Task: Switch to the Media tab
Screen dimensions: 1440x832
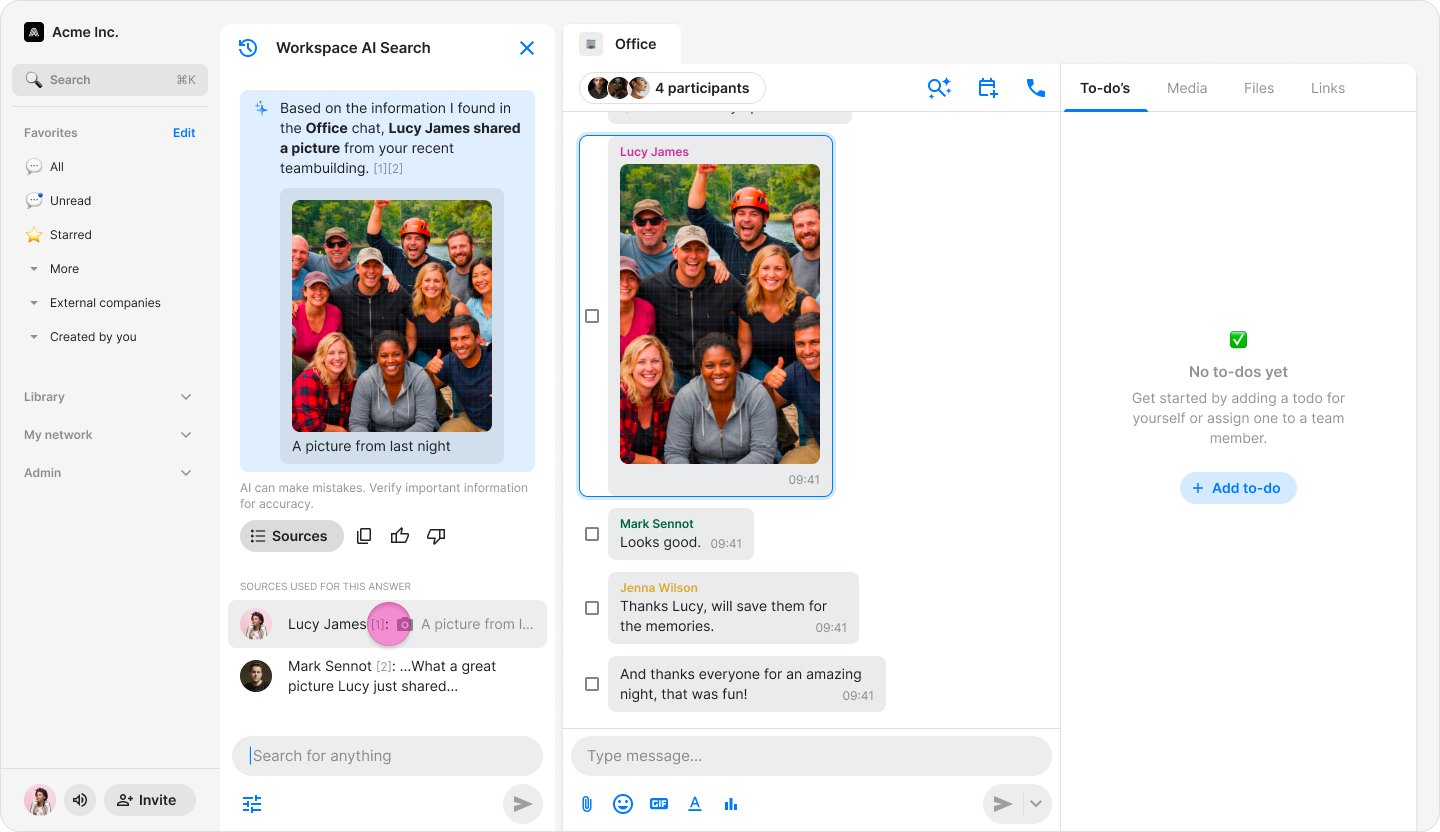Action: [x=1187, y=88]
